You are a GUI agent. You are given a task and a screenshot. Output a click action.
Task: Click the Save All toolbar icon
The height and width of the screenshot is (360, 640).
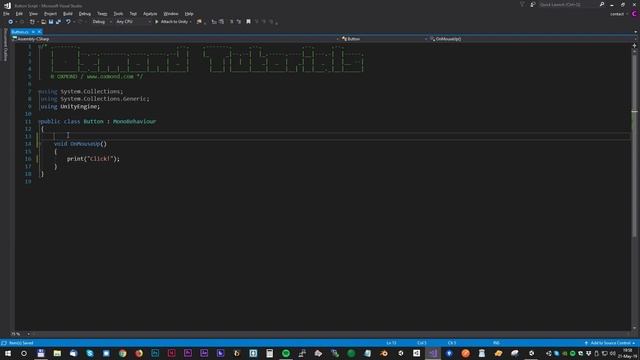(58, 22)
